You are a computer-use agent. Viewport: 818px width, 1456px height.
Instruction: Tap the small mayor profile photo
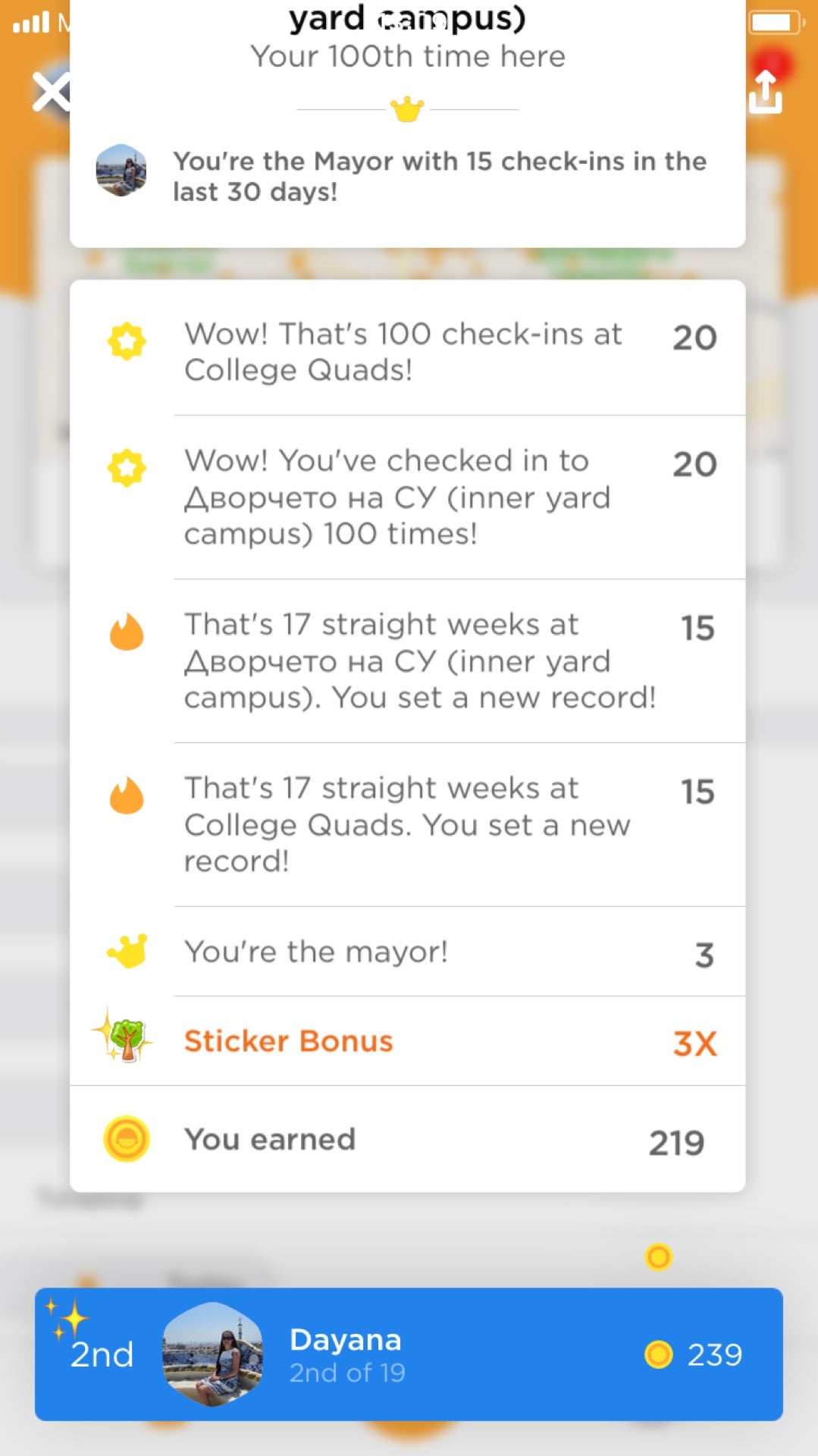coord(121,171)
